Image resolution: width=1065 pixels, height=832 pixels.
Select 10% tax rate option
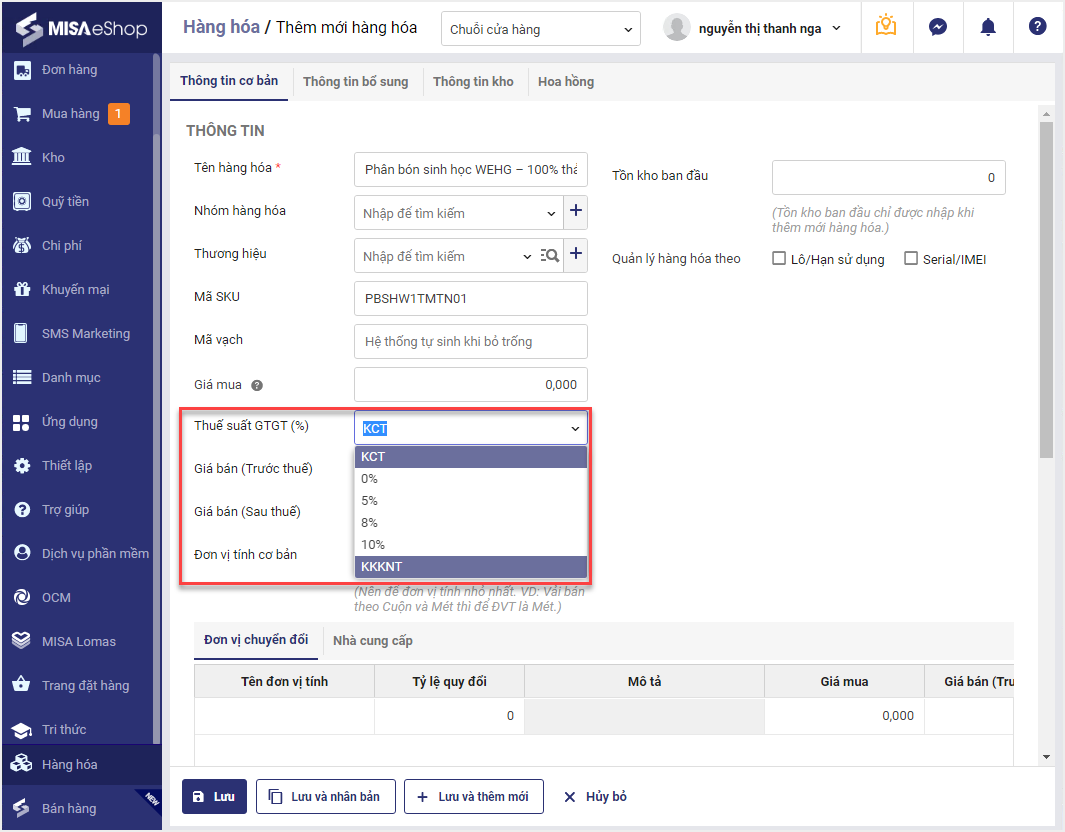(373, 545)
